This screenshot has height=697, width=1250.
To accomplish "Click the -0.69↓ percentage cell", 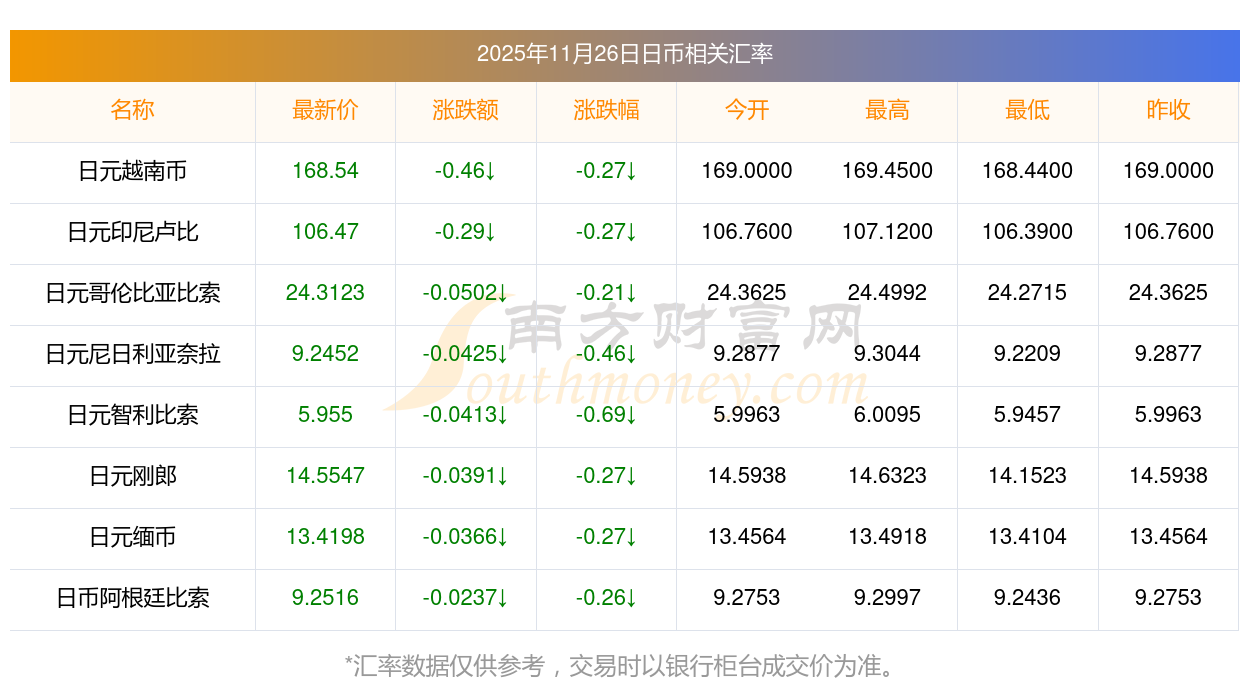I will click(x=606, y=415).
